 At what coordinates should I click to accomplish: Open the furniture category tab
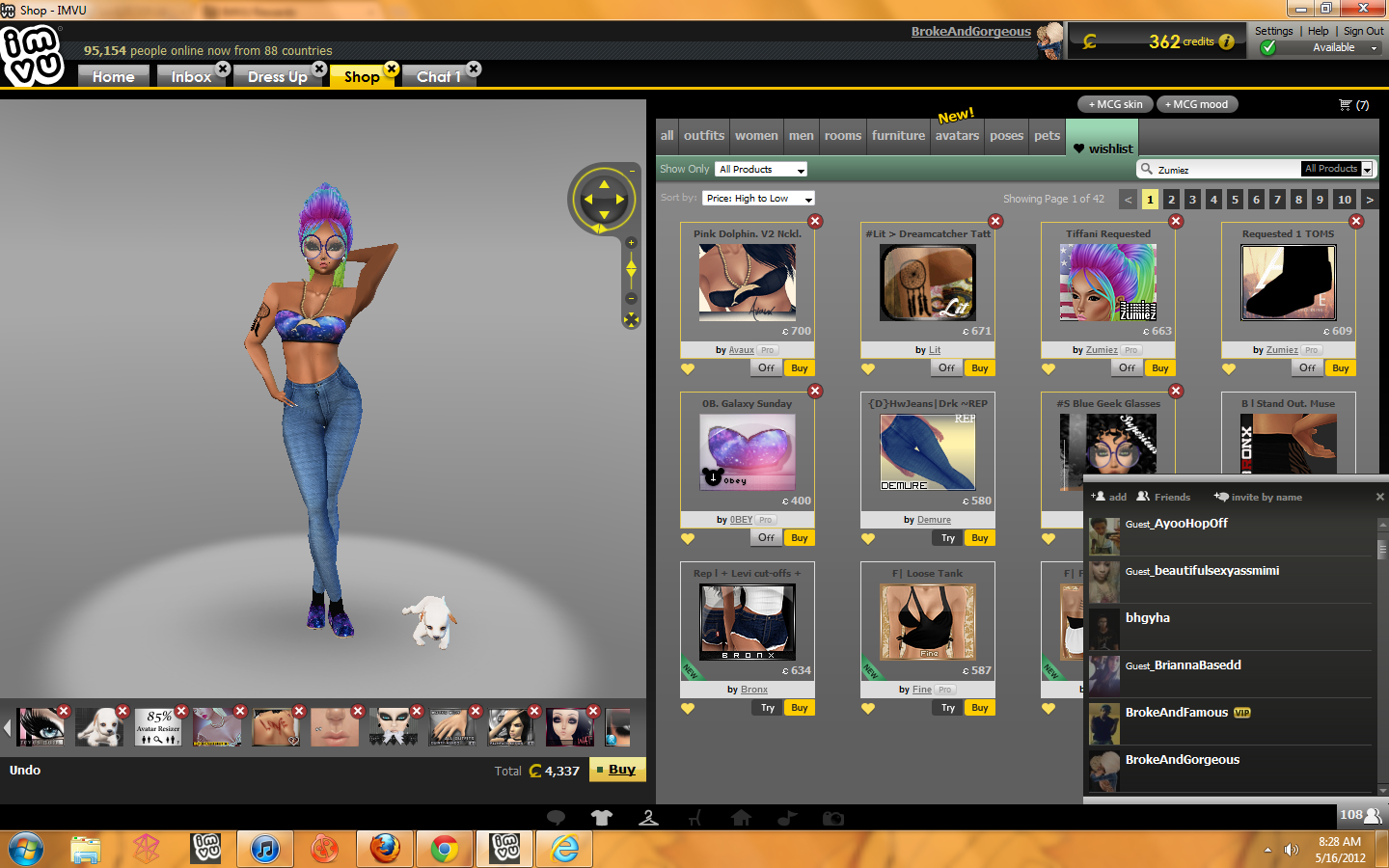click(x=898, y=135)
